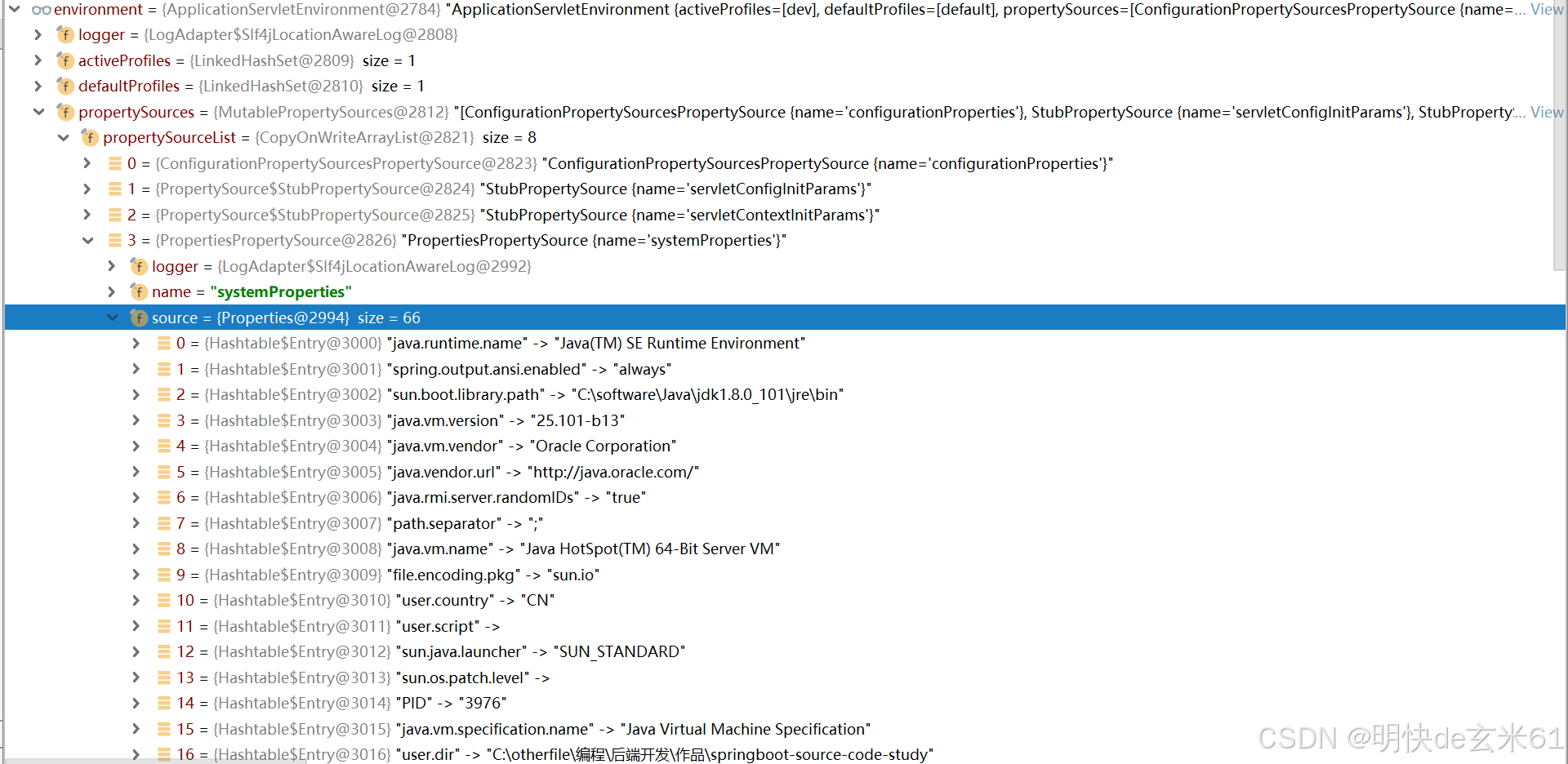The width and height of the screenshot is (1568, 764).
Task: Click the "25.101-b13" version value
Action: 577,420
